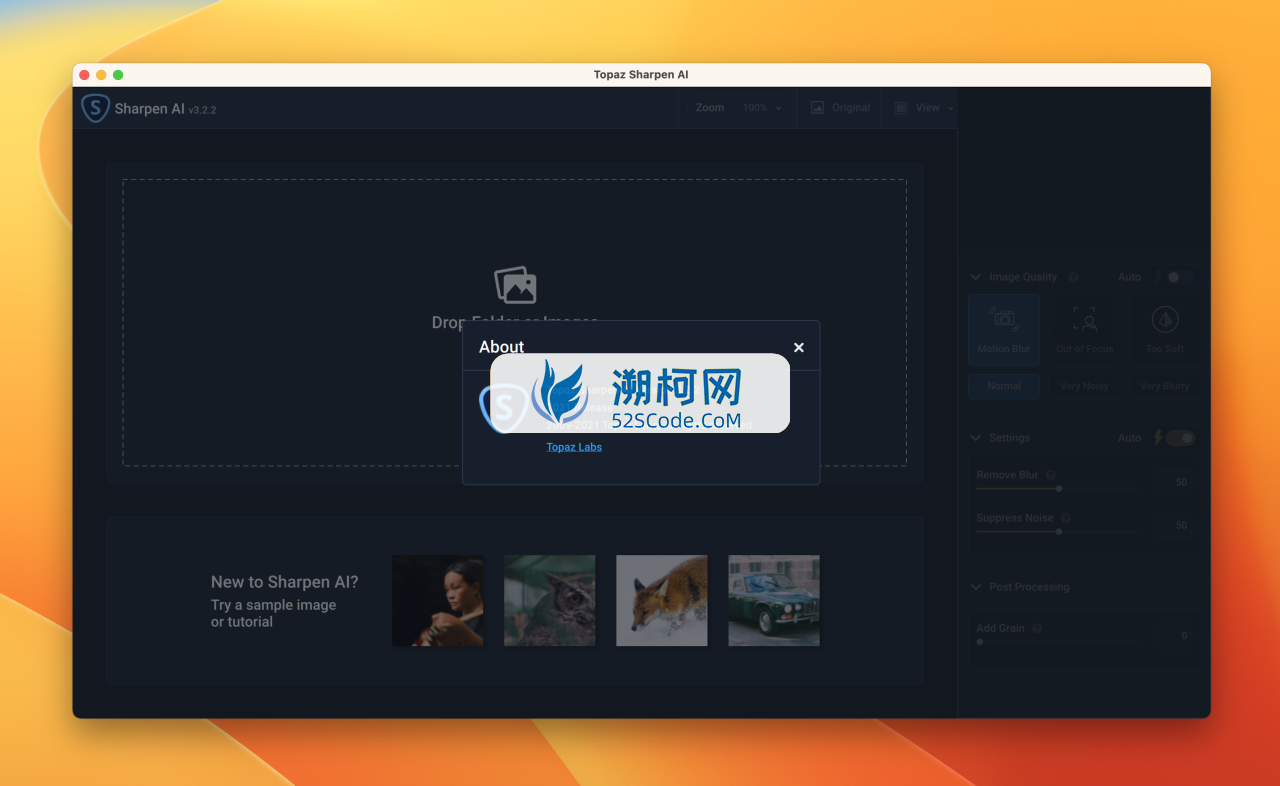Collapse the Image Quality section
Screen dimensions: 1280x786
976,277
